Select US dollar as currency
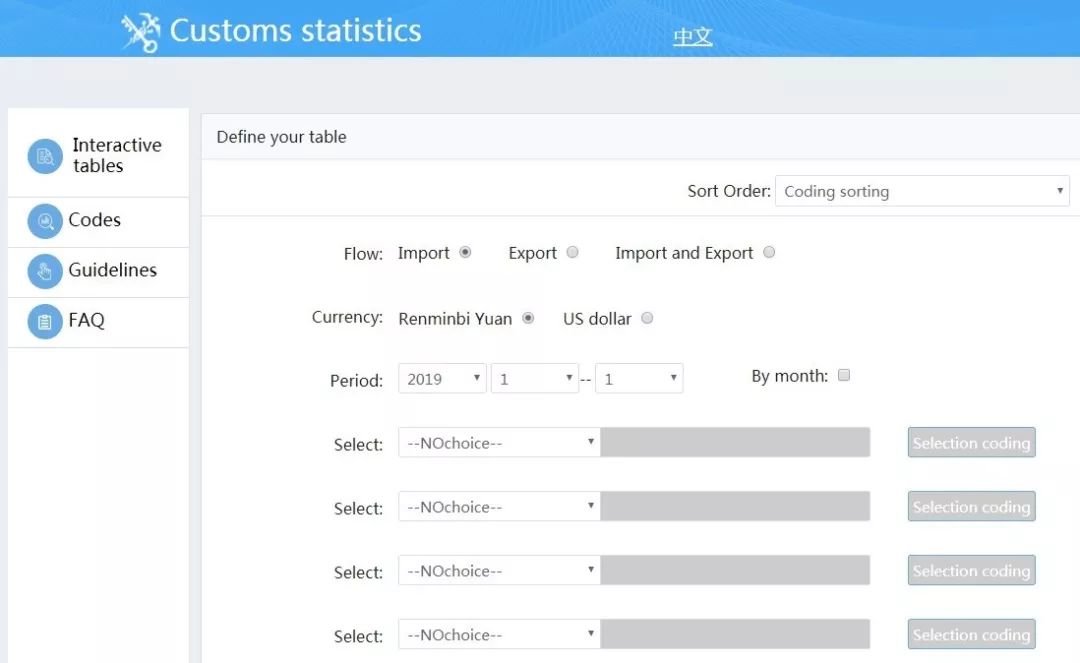This screenshot has width=1080, height=663. pyautogui.click(x=647, y=319)
